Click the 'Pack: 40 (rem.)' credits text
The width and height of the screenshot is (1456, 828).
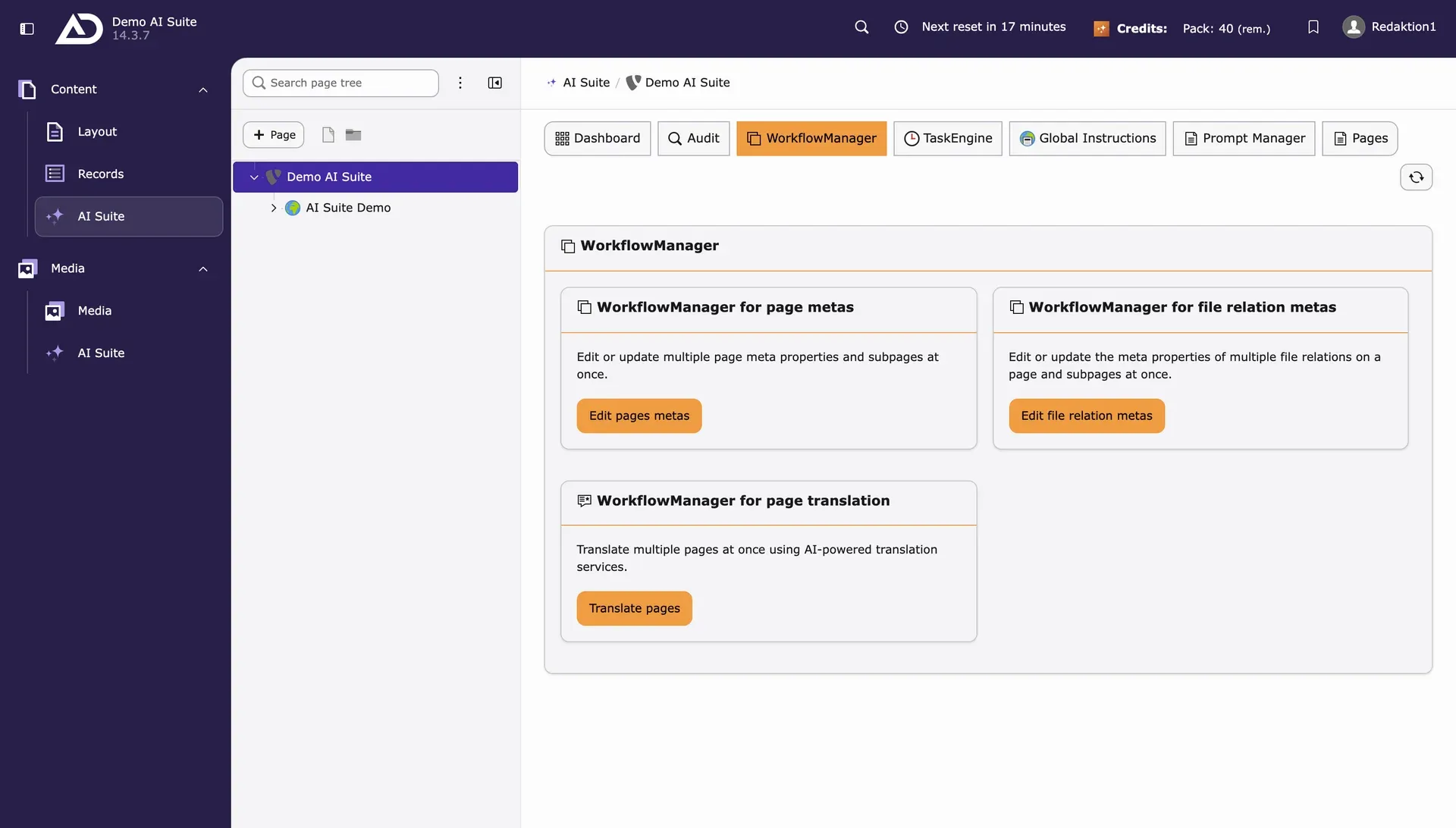[x=1226, y=29]
